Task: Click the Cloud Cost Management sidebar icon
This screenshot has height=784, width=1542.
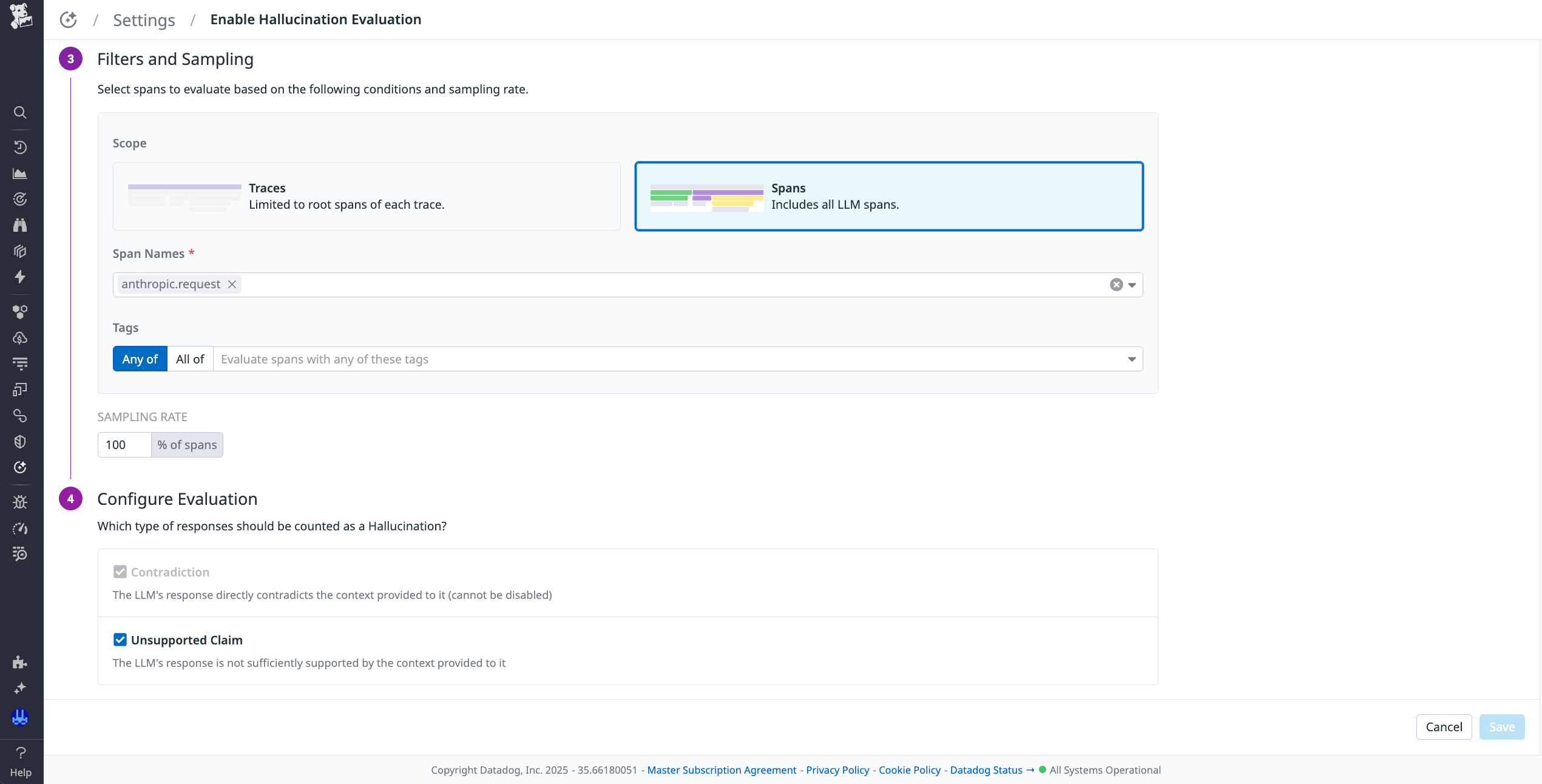Action: click(21, 338)
